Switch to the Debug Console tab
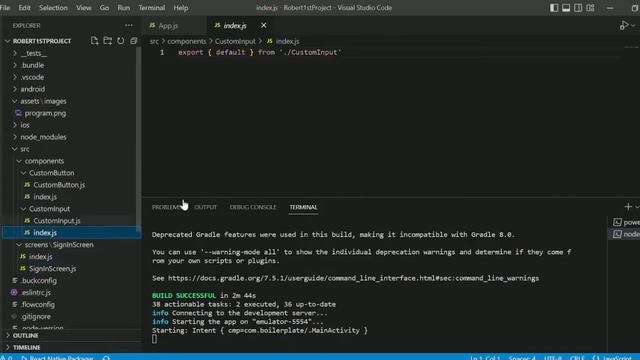This screenshot has height=360, width=640. (x=253, y=207)
